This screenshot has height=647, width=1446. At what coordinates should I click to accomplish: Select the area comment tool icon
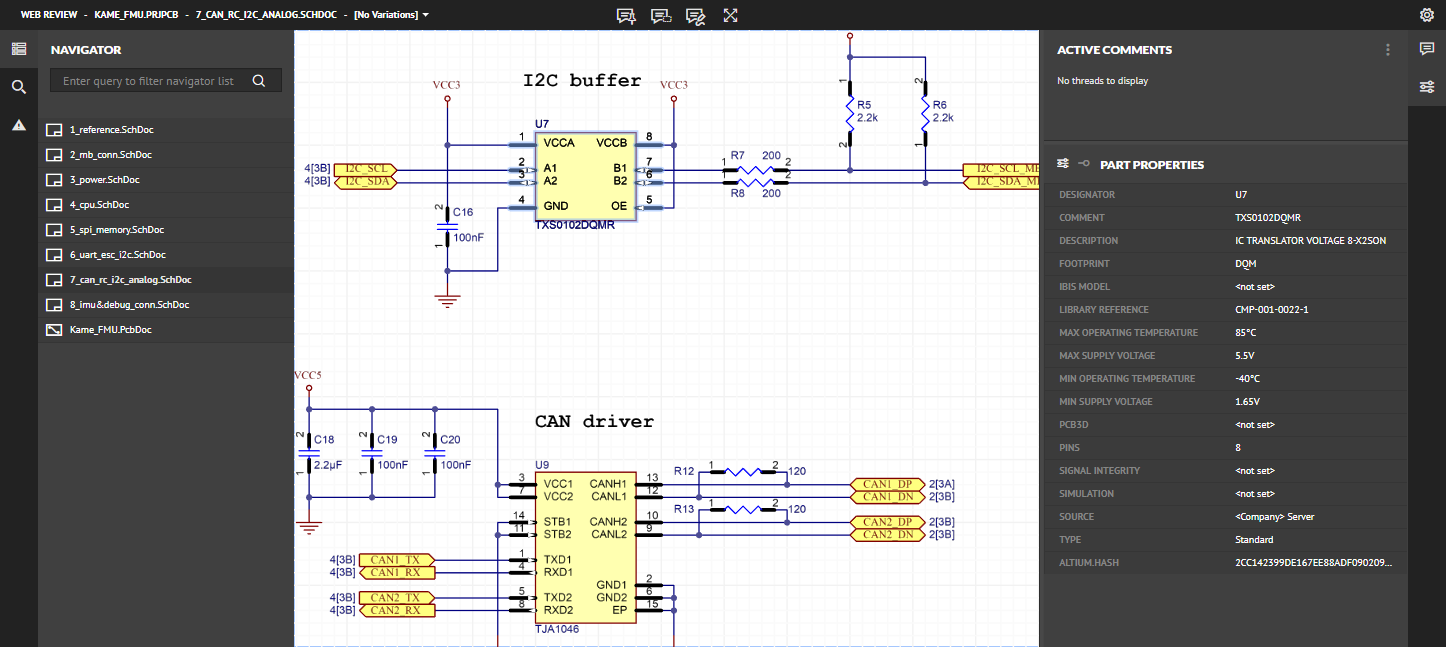(x=661, y=16)
